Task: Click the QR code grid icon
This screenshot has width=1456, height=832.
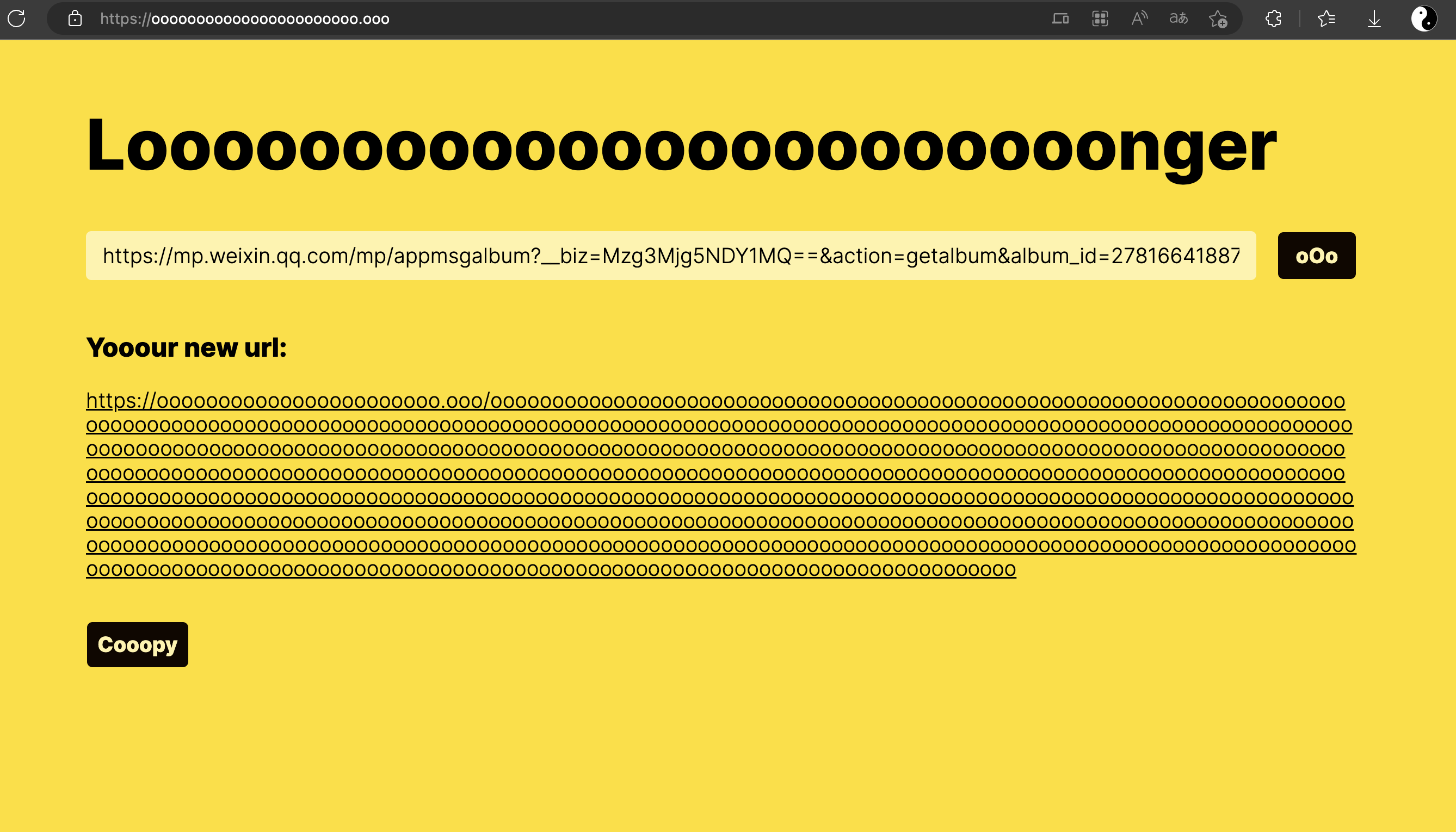Action: (x=1100, y=19)
